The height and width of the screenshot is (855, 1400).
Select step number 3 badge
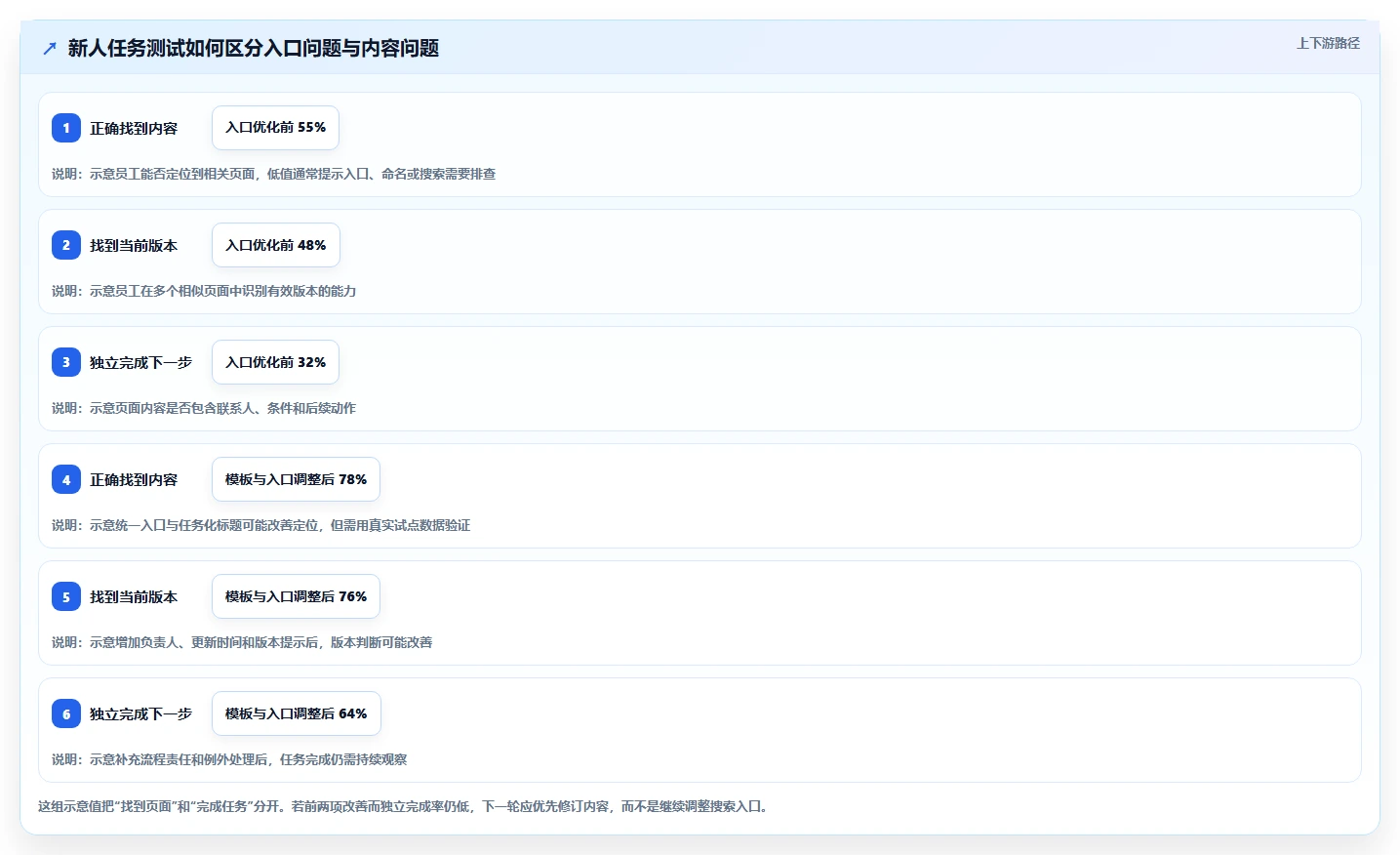66,362
